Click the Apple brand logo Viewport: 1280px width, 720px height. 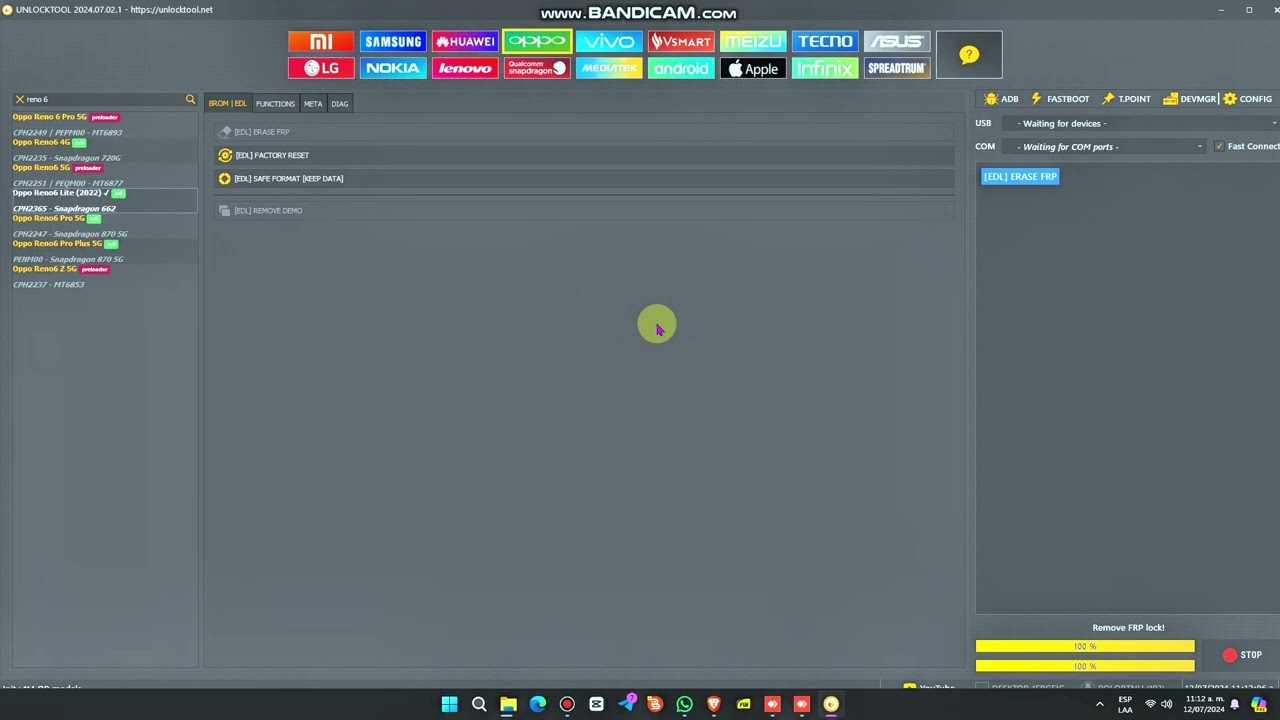(753, 68)
